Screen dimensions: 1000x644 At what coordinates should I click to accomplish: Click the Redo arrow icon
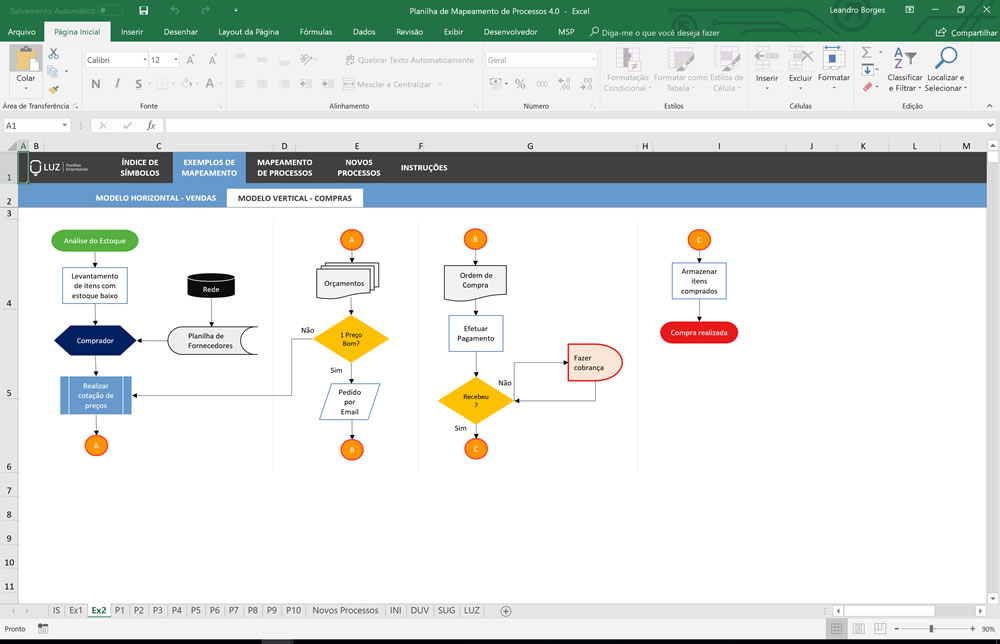click(x=205, y=10)
